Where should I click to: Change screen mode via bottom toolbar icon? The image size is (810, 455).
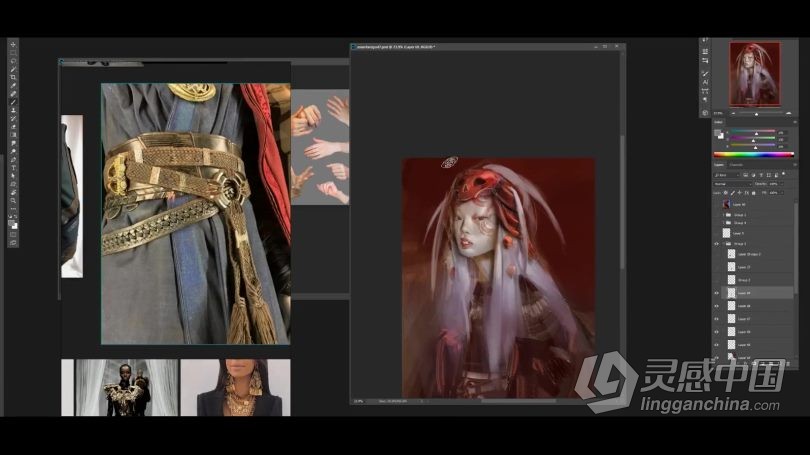point(13,244)
